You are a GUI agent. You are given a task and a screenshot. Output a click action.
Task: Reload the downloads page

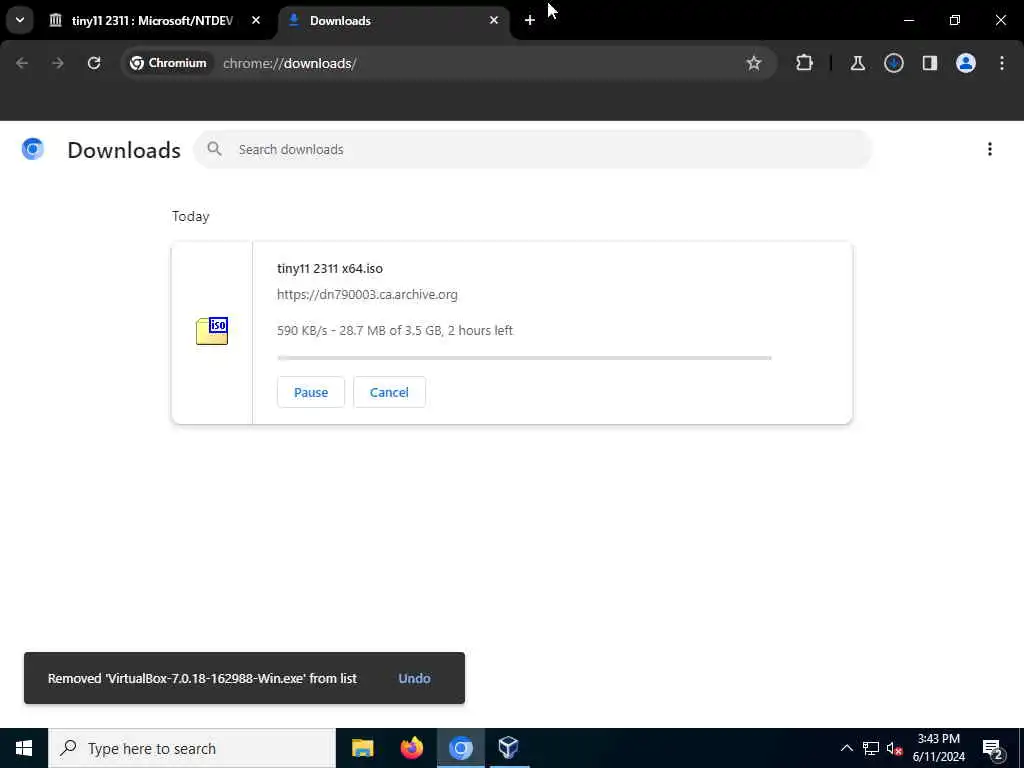94,63
